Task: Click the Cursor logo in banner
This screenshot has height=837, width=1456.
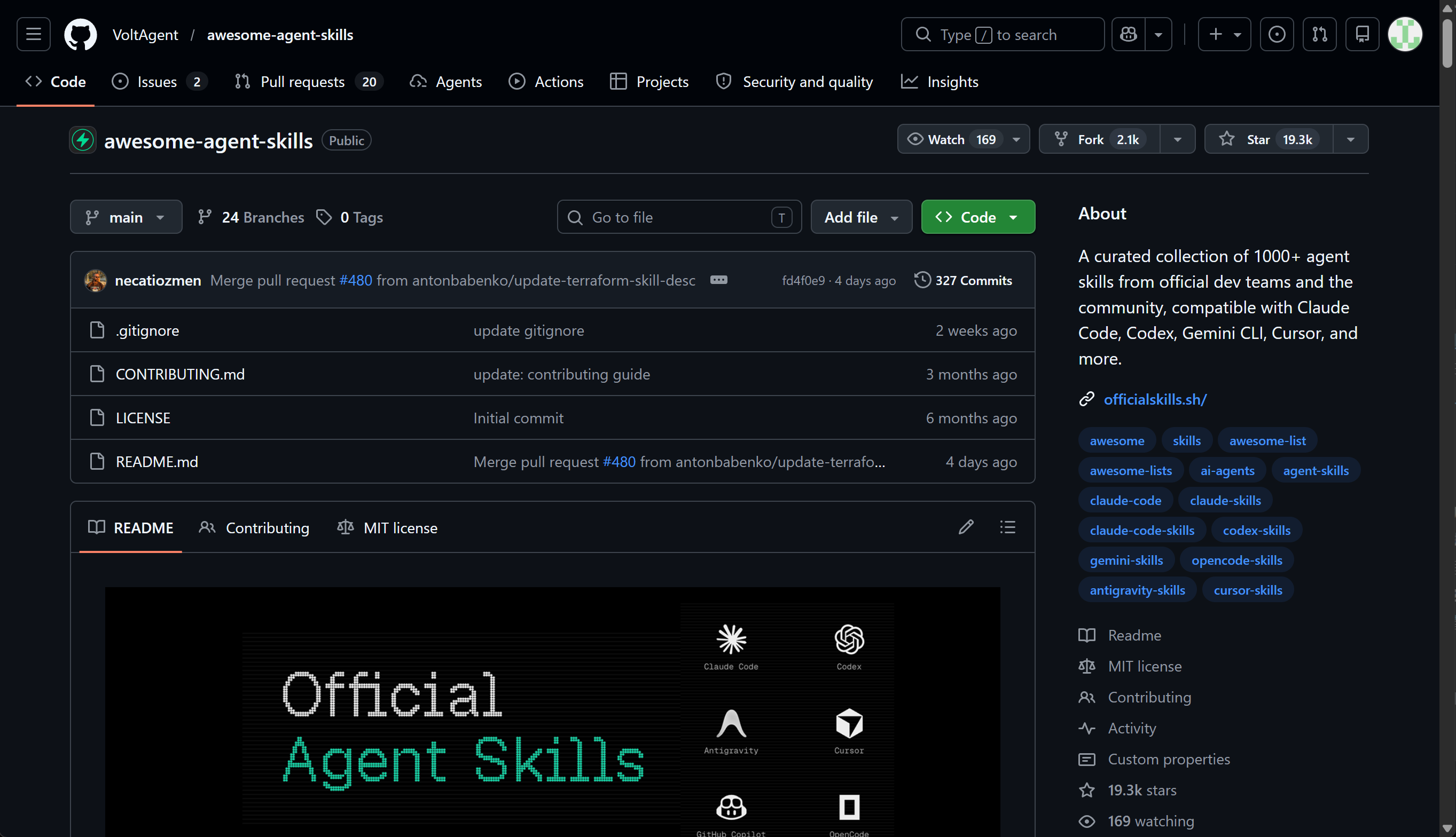Action: tap(849, 723)
